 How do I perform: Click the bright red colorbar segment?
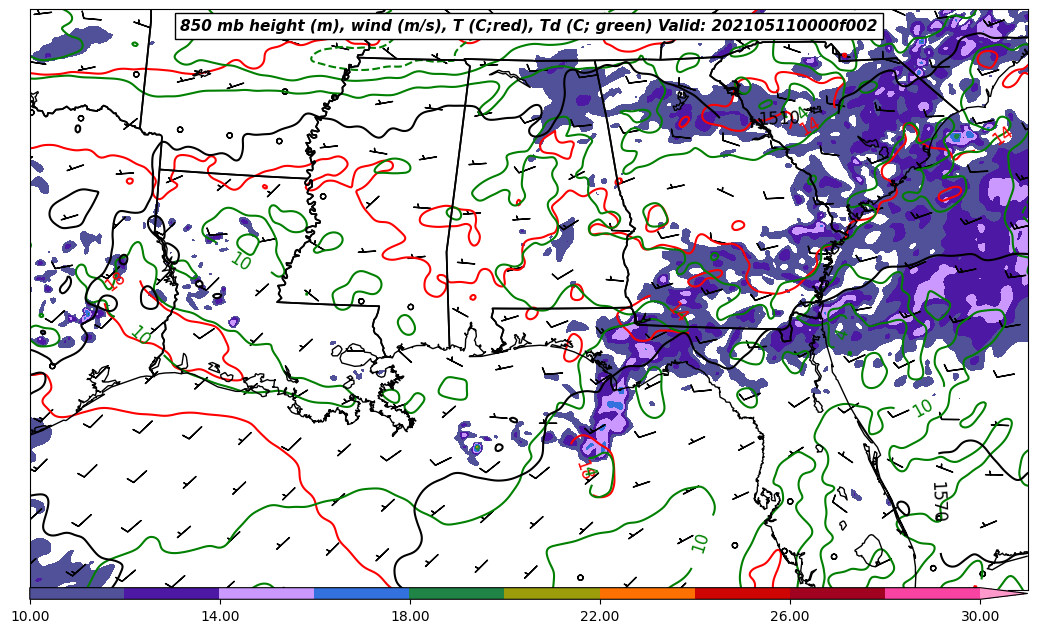(x=742, y=593)
